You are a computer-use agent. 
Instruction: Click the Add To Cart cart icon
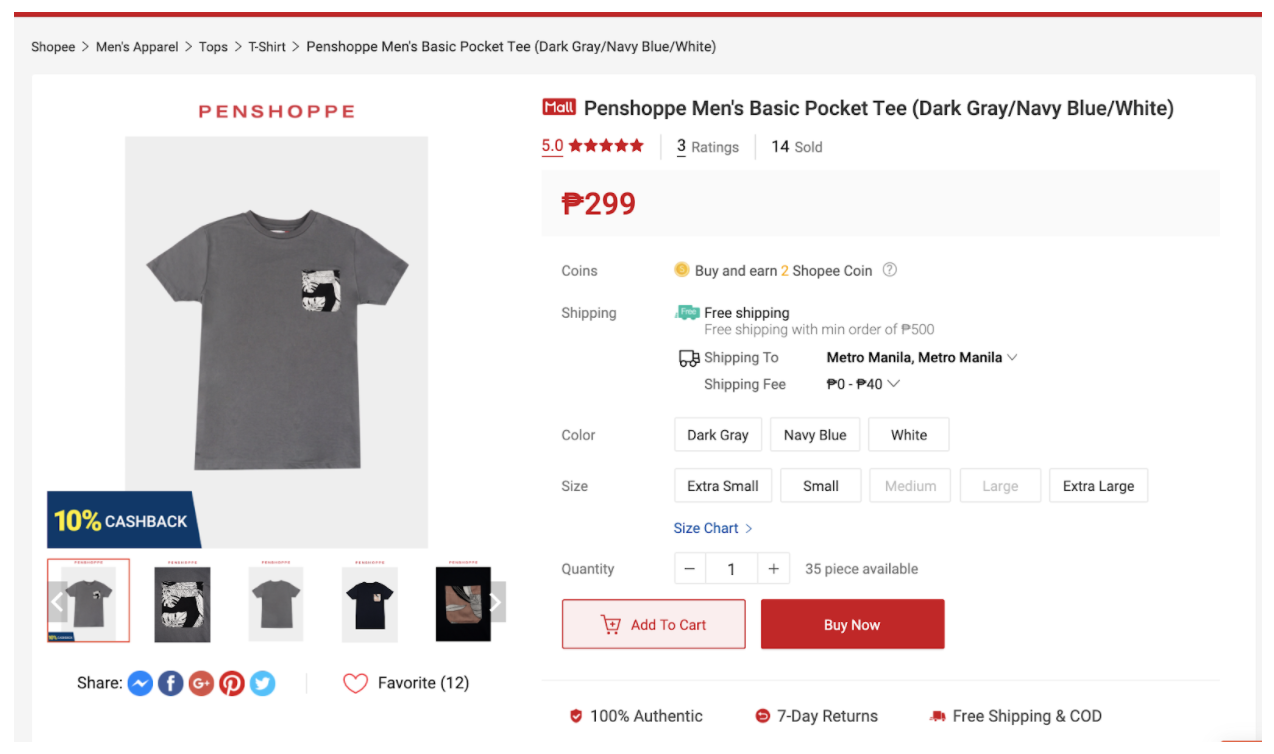[611, 623]
